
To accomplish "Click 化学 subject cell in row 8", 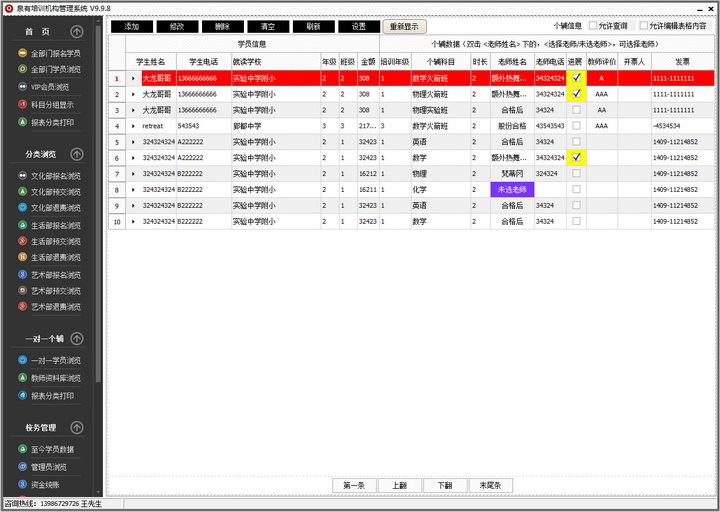I will point(441,190).
